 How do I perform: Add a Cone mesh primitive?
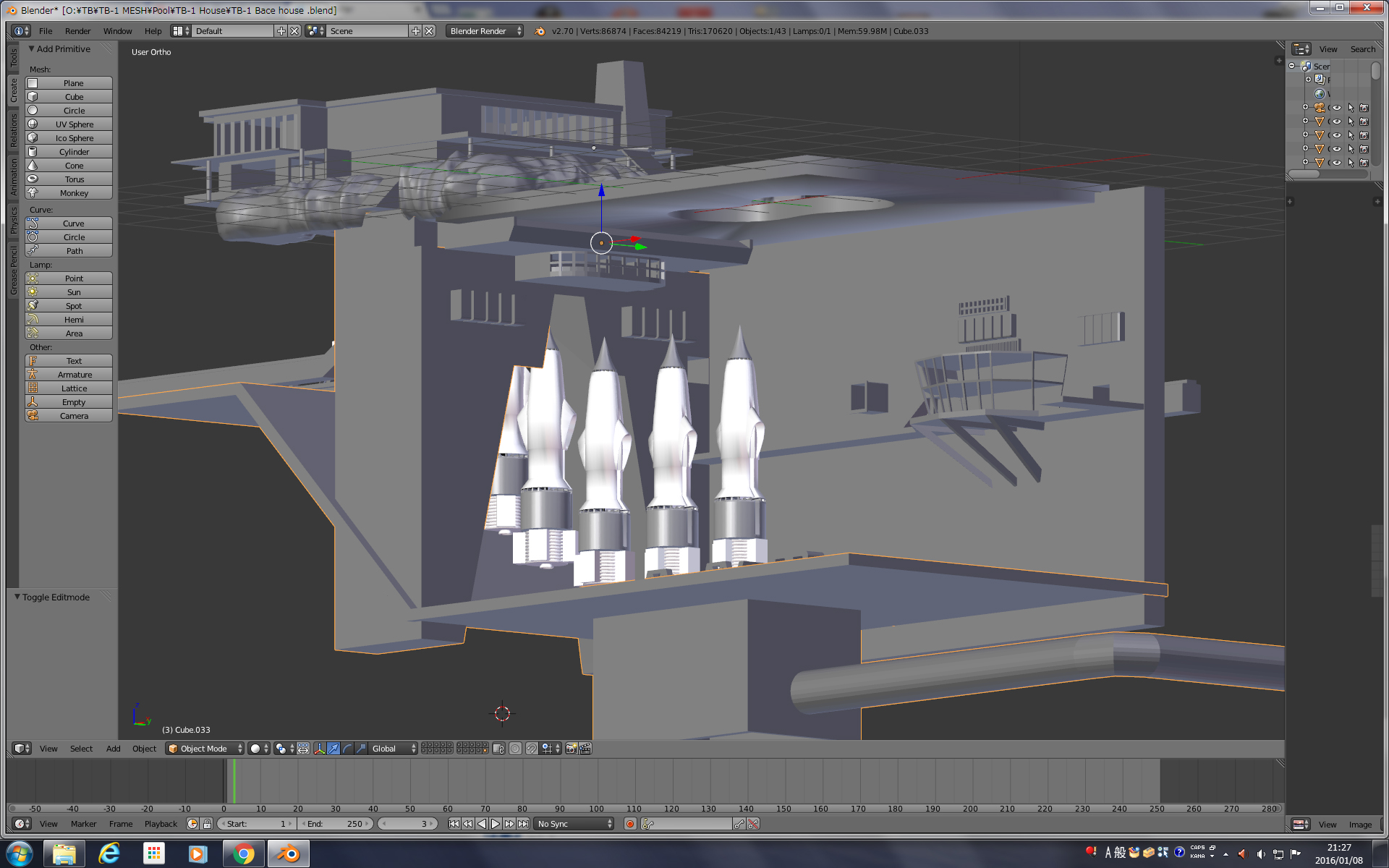click(69, 166)
